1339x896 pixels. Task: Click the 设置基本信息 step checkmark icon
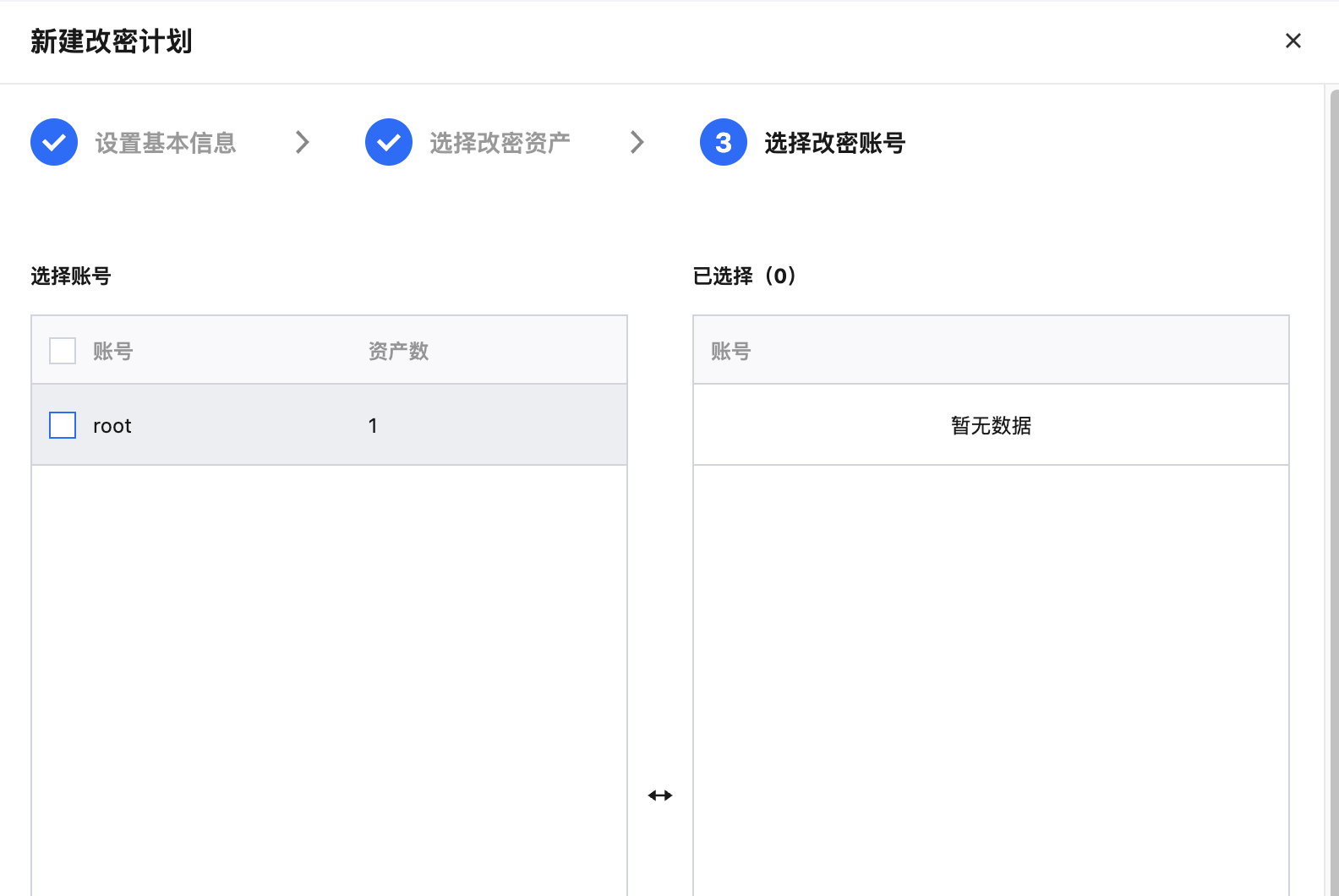coord(54,142)
